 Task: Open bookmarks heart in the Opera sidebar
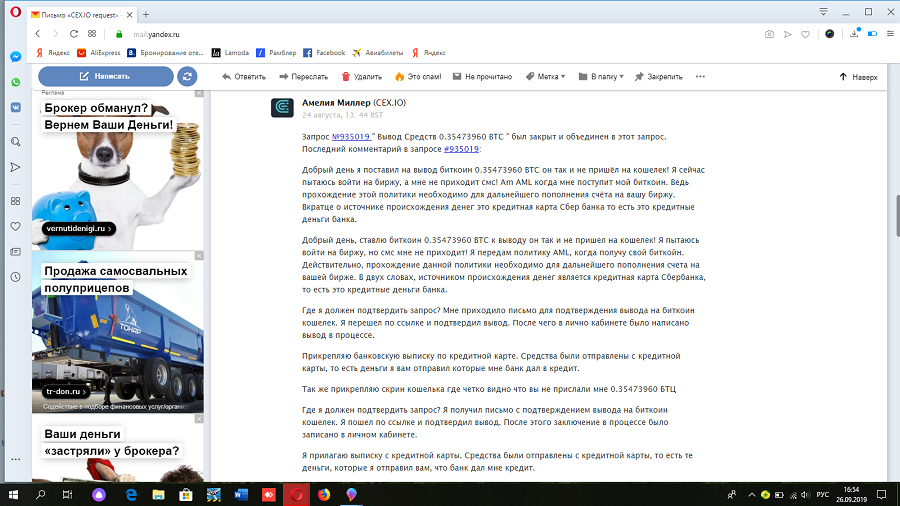coord(15,227)
